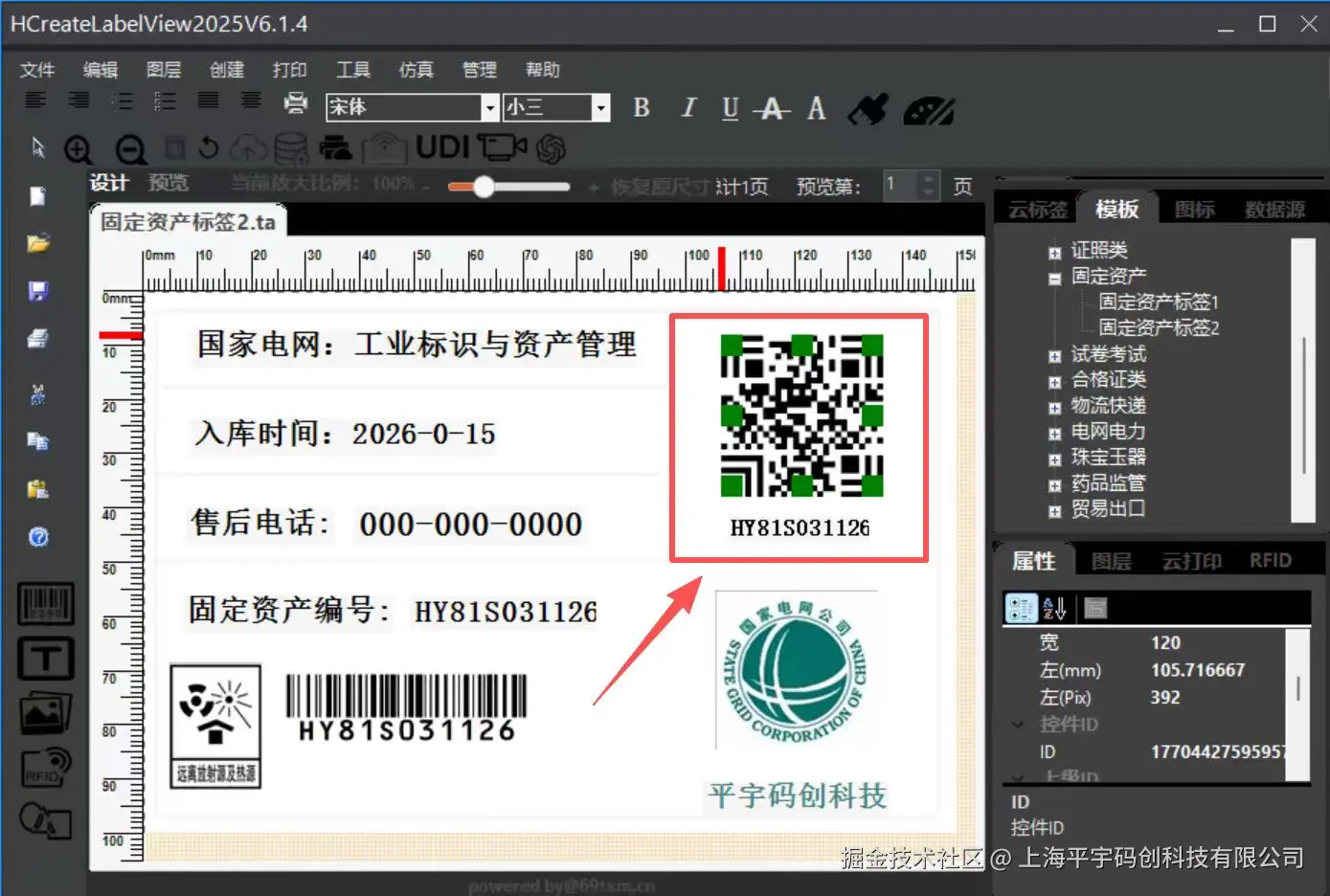Expand the 电网电力 template category
This screenshot has width=1330, height=896.
click(x=1054, y=434)
